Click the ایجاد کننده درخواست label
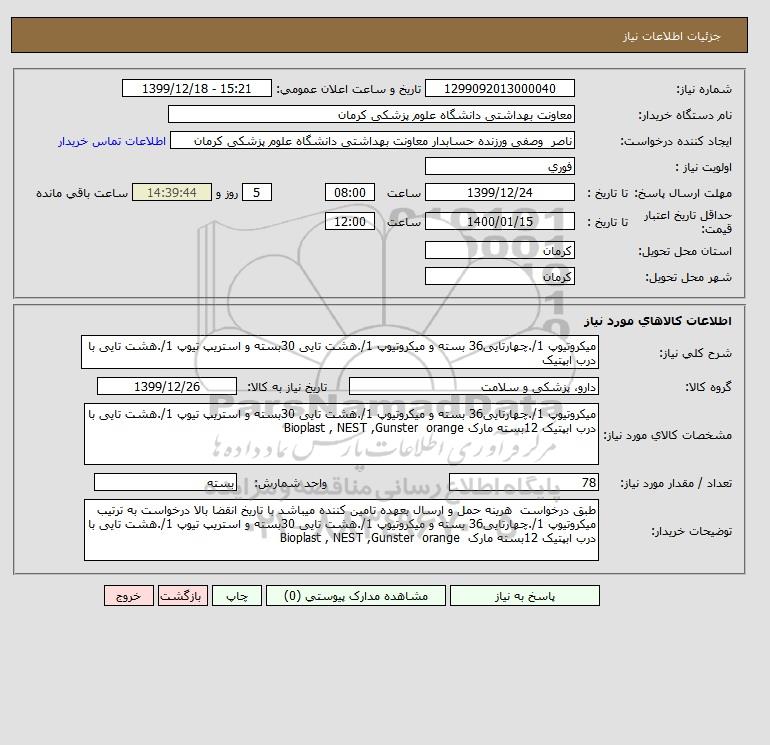 676,141
